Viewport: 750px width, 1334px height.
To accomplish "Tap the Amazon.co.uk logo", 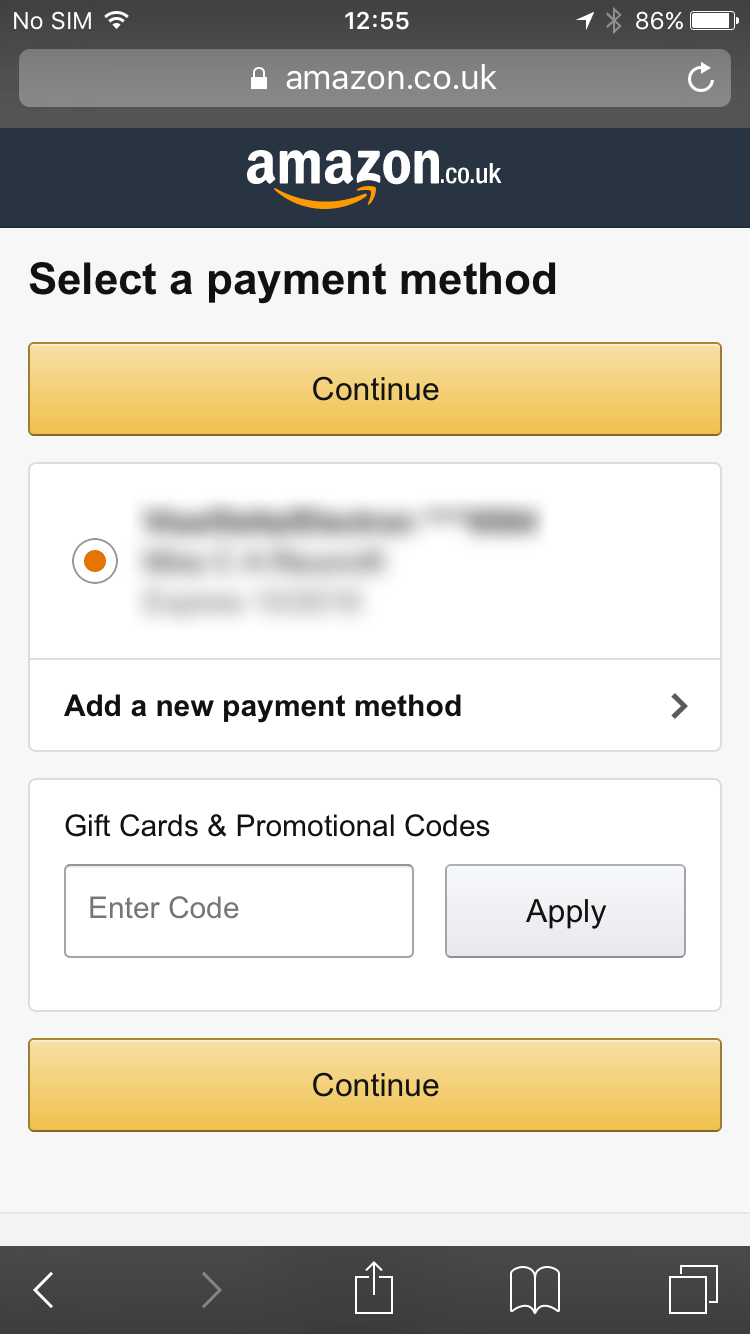I will 375,172.
